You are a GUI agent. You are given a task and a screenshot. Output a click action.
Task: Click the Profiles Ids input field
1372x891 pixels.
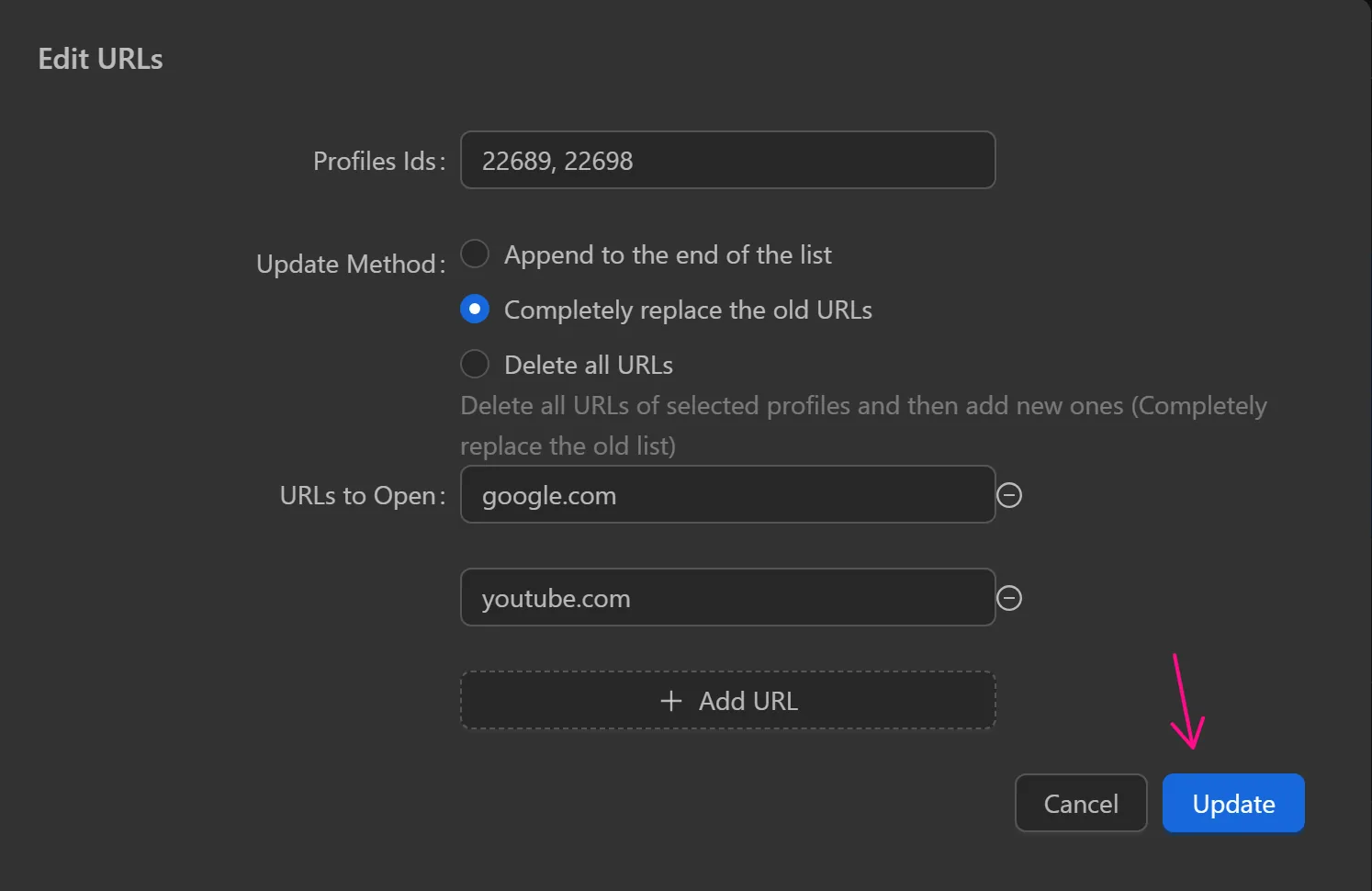point(727,161)
